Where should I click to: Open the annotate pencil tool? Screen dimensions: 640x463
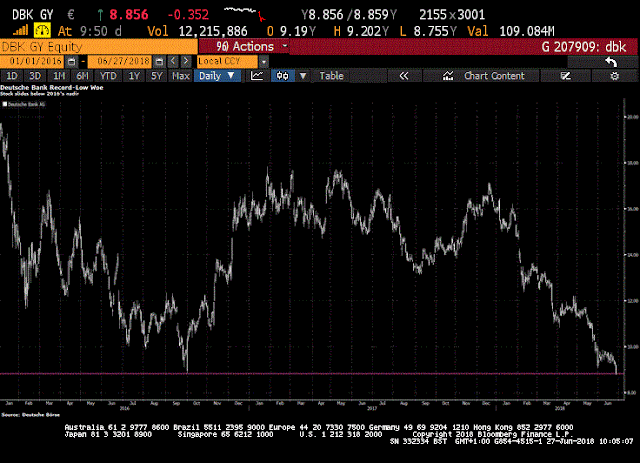click(566, 76)
